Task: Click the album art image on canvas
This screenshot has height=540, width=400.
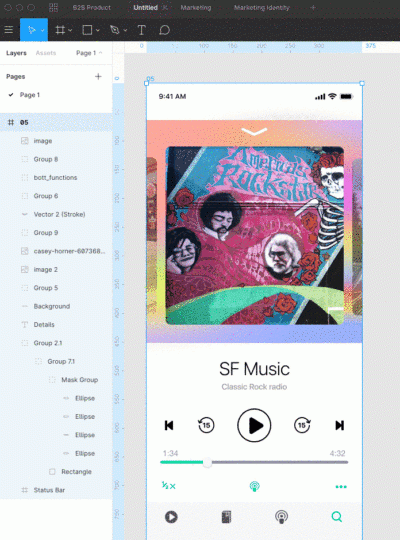Action: tap(255, 236)
